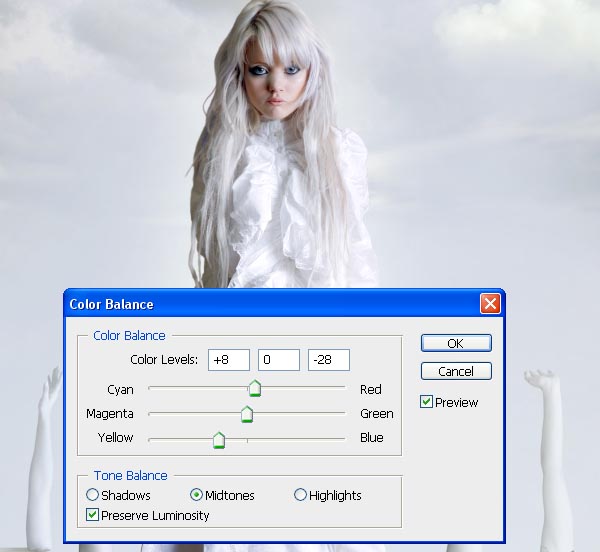Image resolution: width=600 pixels, height=552 pixels.
Task: Click the Blue label
Action: (x=371, y=437)
